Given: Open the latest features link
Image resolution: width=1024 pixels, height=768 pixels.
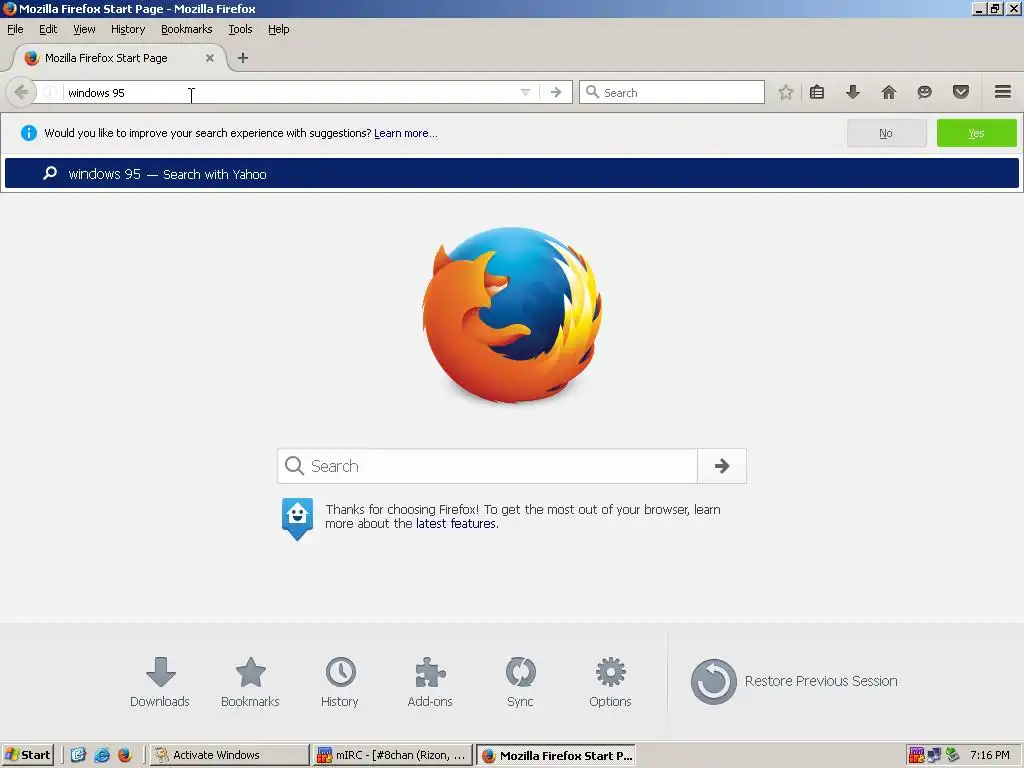Looking at the screenshot, I should point(456,524).
